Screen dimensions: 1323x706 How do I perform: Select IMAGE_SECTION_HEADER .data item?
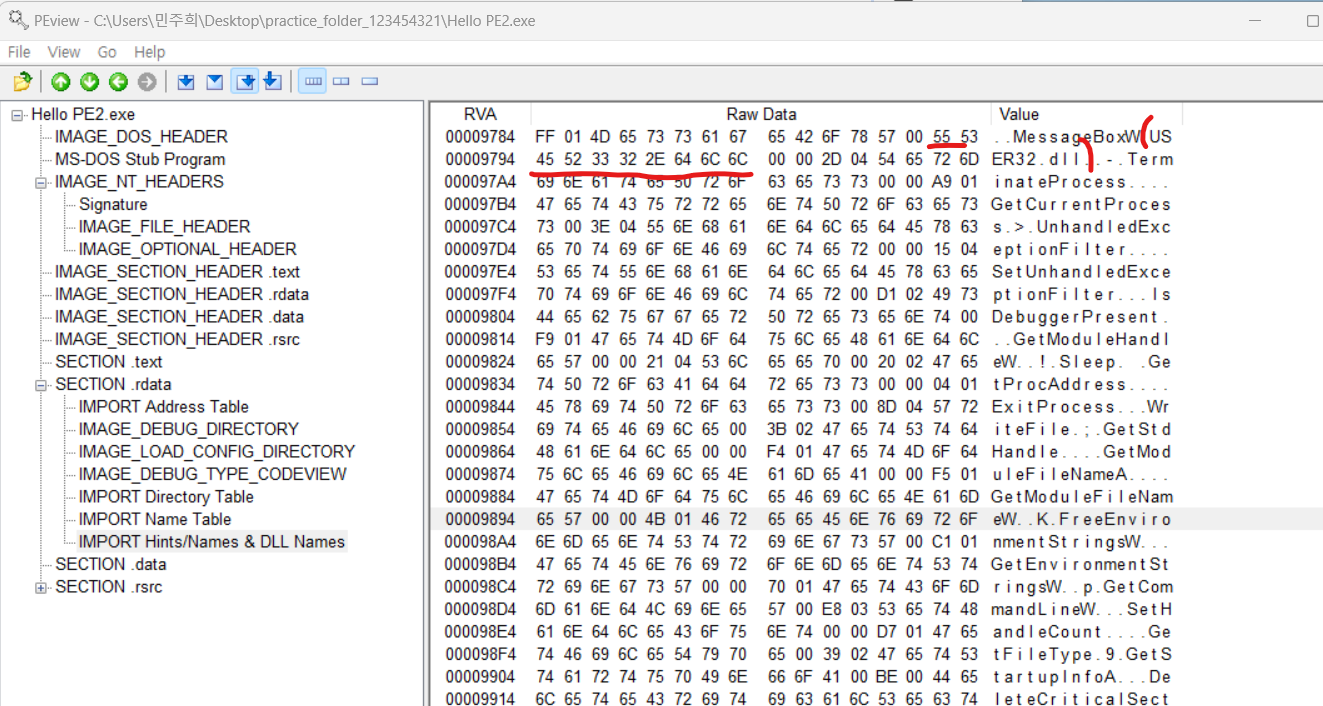pos(179,316)
